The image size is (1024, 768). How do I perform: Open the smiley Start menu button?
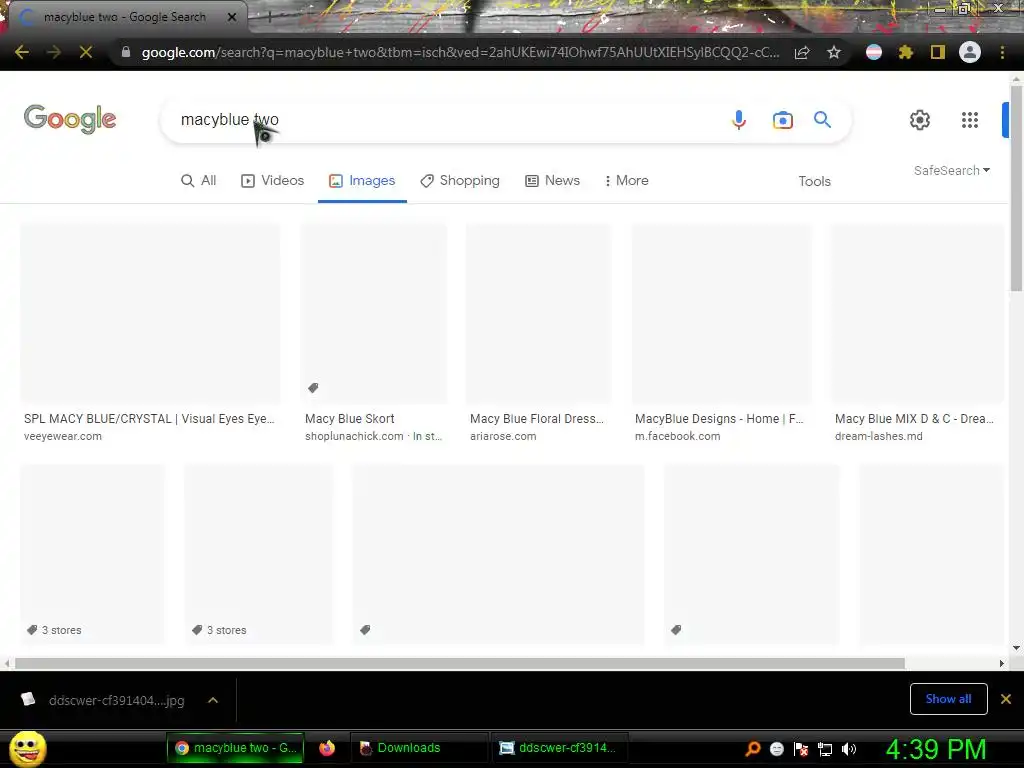pos(27,749)
